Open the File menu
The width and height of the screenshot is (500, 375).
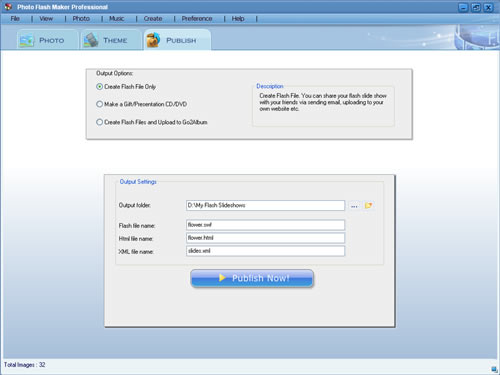point(15,19)
